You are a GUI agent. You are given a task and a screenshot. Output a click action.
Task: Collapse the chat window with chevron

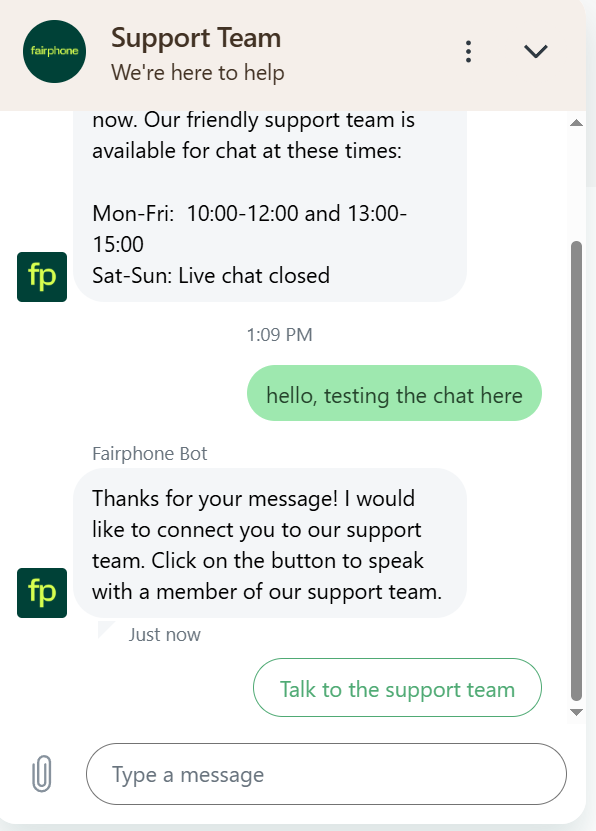tap(536, 51)
